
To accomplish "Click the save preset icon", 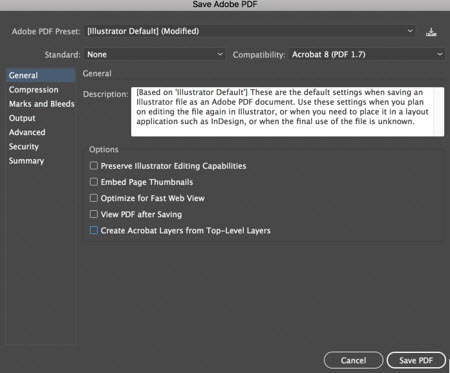I will pos(431,32).
